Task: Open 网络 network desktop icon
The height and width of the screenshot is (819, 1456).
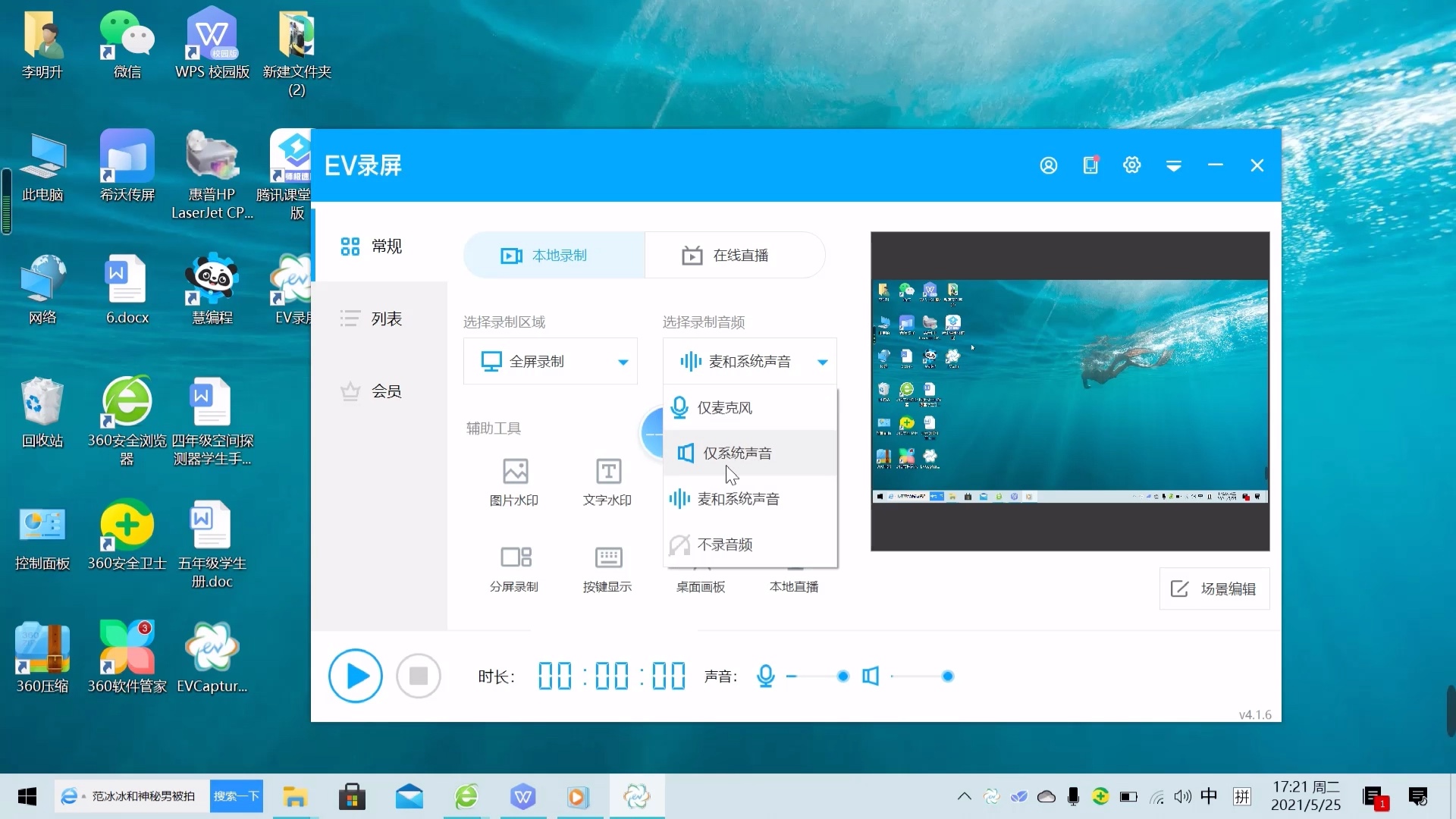Action: [x=42, y=290]
